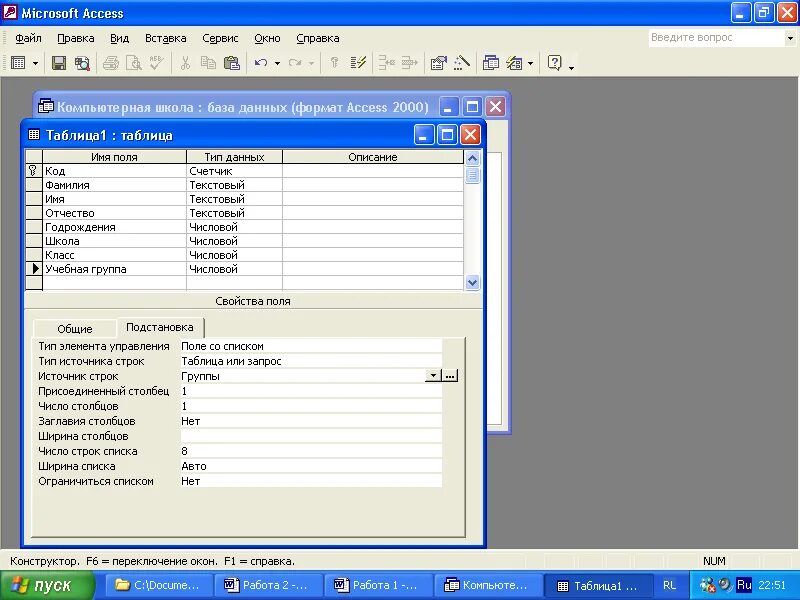Click the Properties toolbar icon
Screen dimensions: 800x600
(438, 63)
